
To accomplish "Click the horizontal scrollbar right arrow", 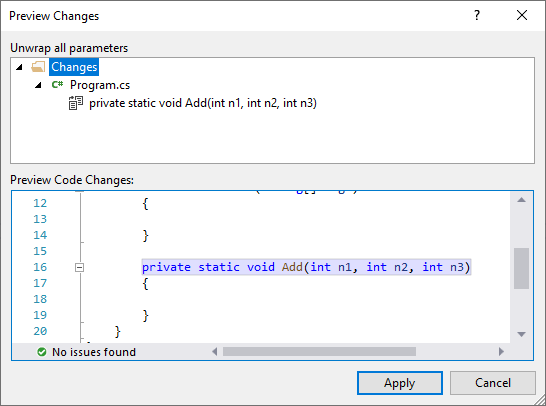I will point(501,352).
